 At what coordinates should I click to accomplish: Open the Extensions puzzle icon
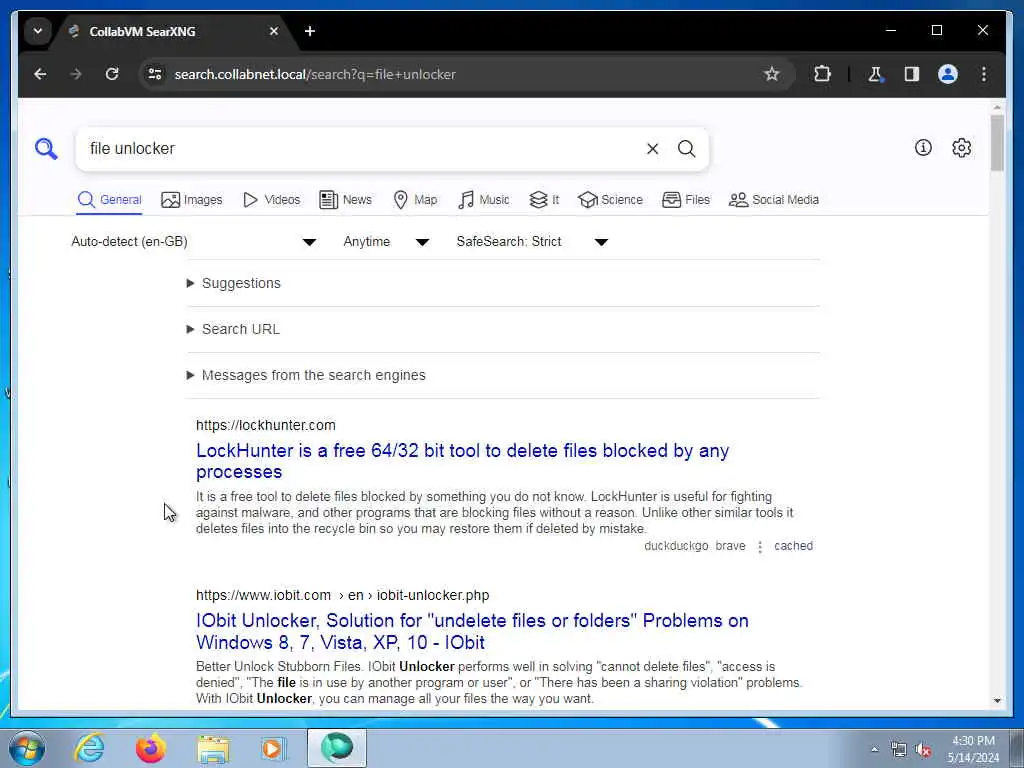point(822,74)
